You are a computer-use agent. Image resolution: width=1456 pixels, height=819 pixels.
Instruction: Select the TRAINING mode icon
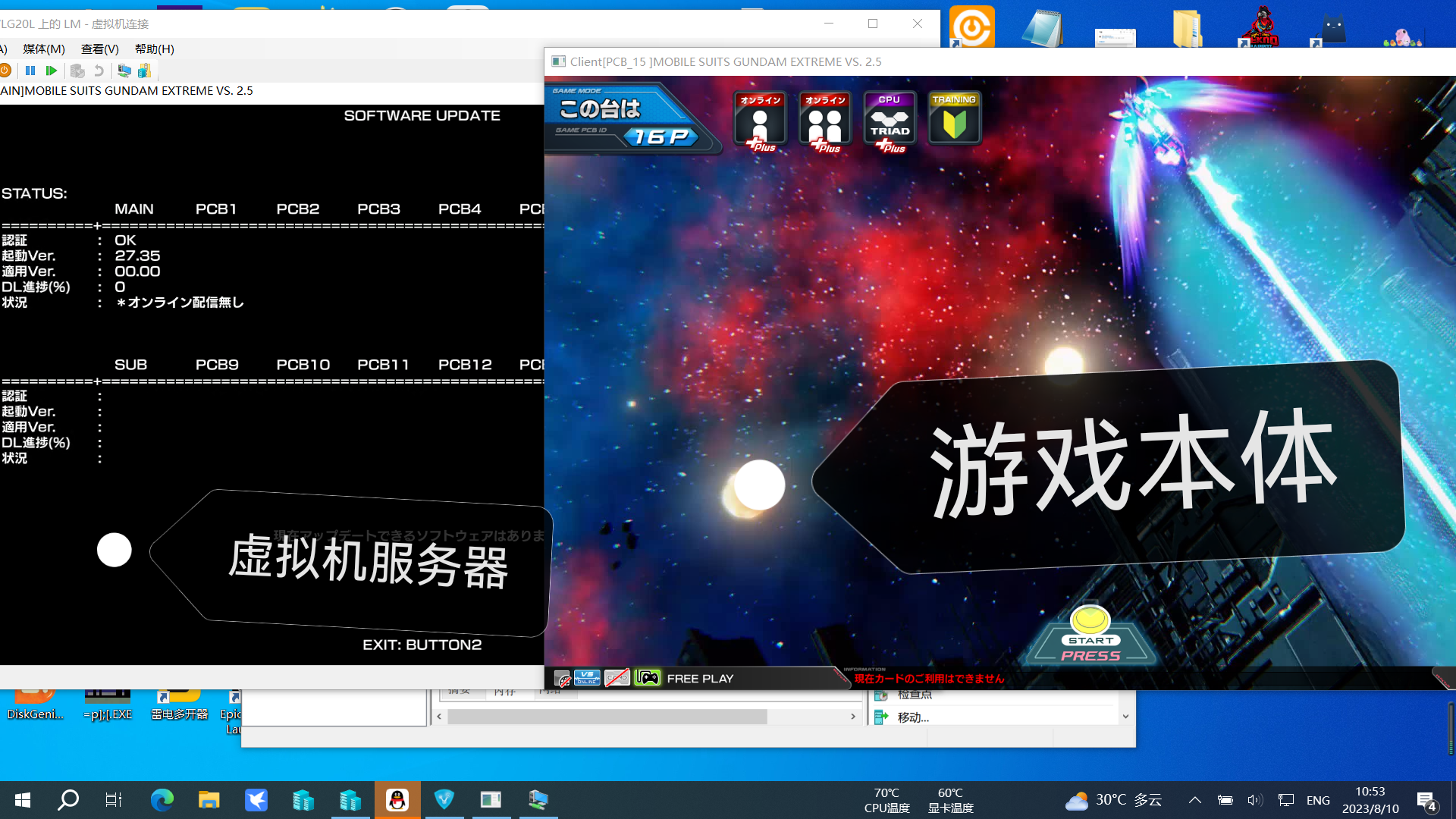tap(955, 118)
